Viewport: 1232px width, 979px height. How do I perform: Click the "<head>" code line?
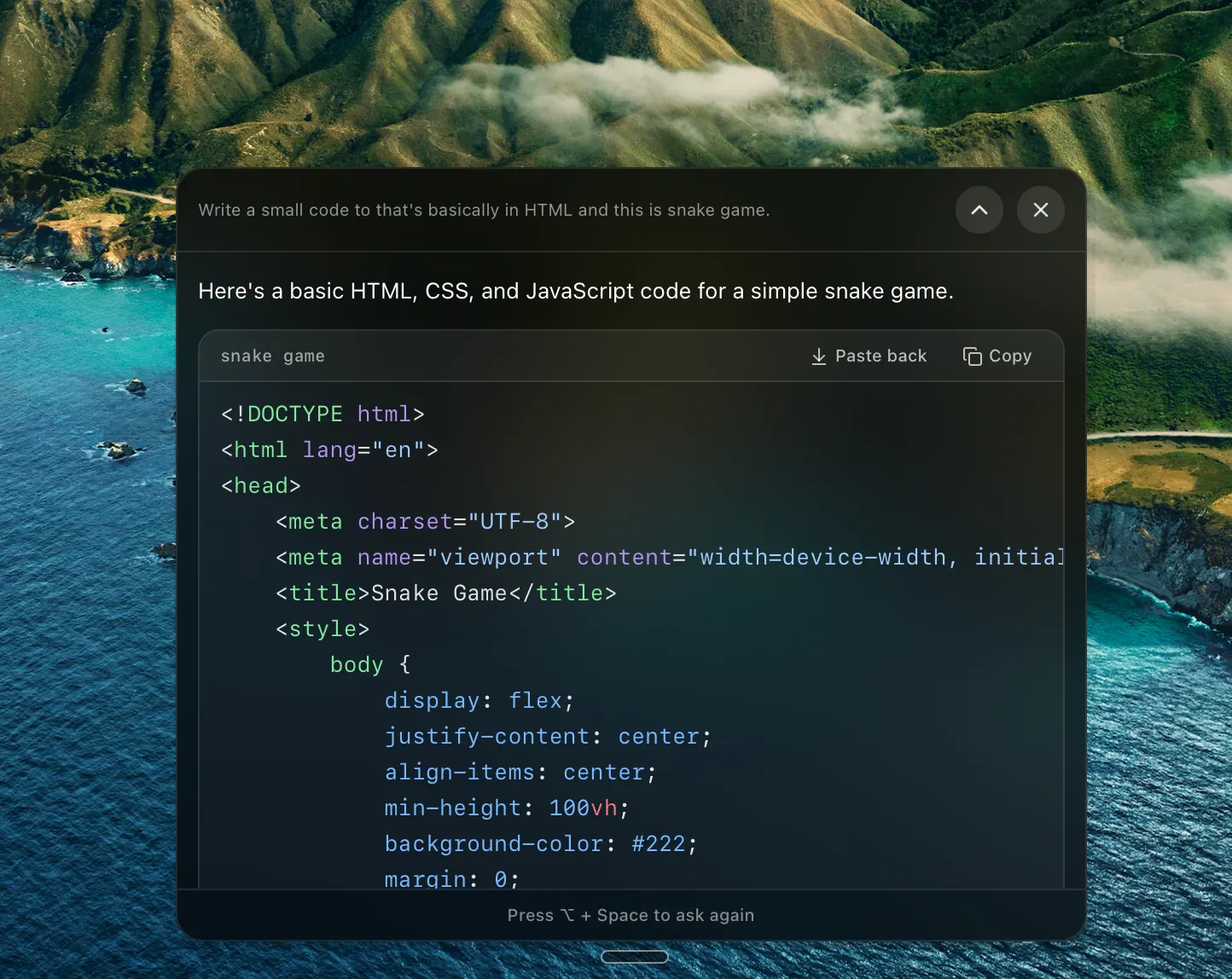(261, 485)
